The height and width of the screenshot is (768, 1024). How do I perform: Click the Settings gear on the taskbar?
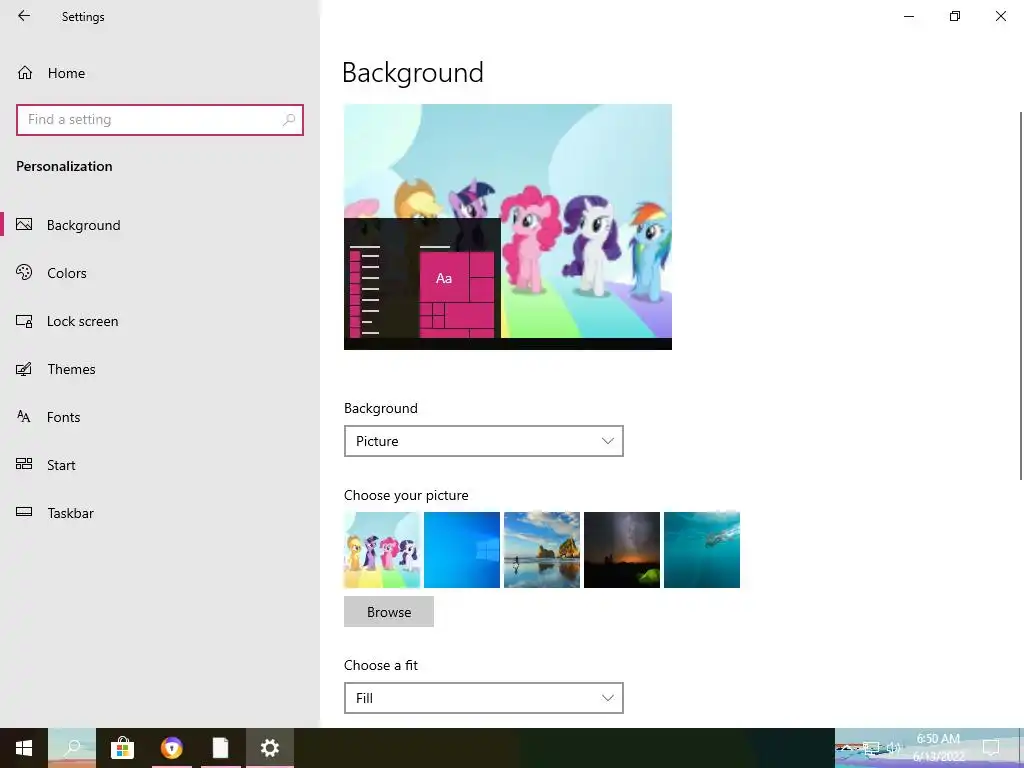tap(270, 748)
